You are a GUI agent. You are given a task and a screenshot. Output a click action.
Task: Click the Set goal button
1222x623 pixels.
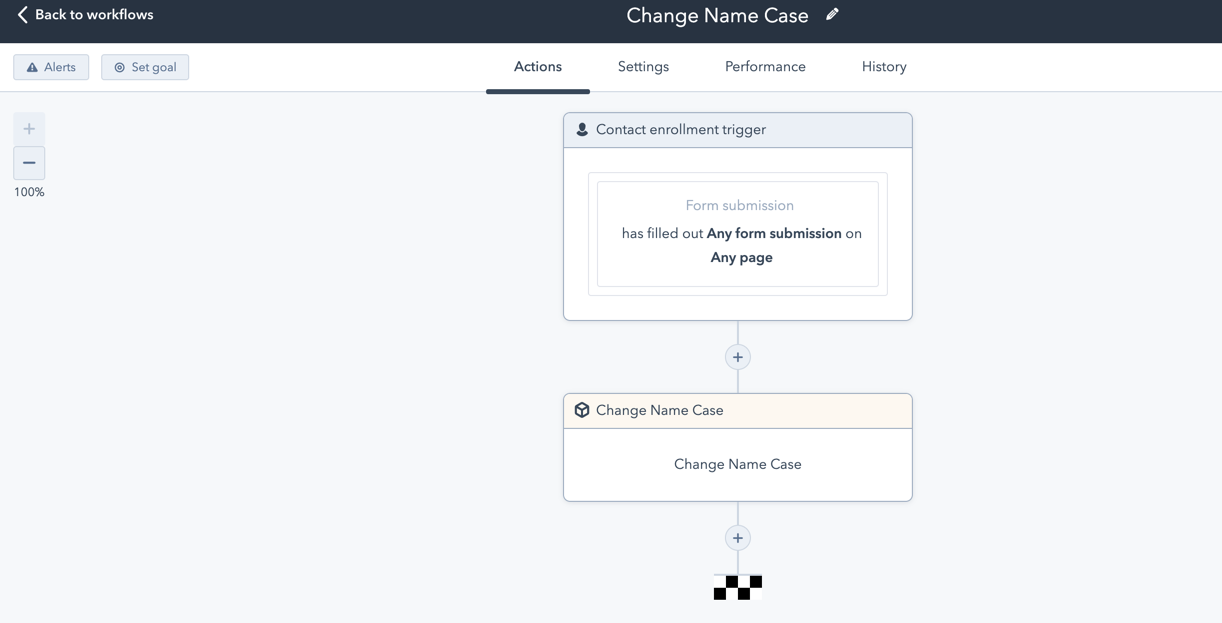145,67
